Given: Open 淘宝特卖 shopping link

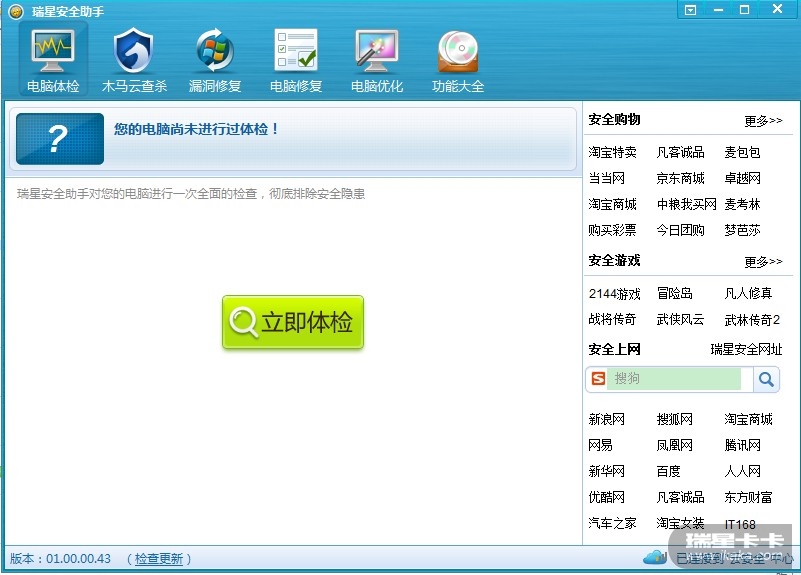Looking at the screenshot, I should [612, 152].
